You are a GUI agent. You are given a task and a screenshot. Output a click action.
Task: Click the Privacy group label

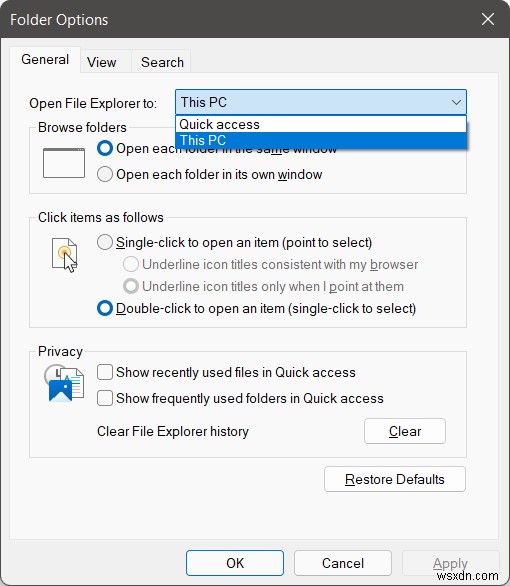[60, 352]
